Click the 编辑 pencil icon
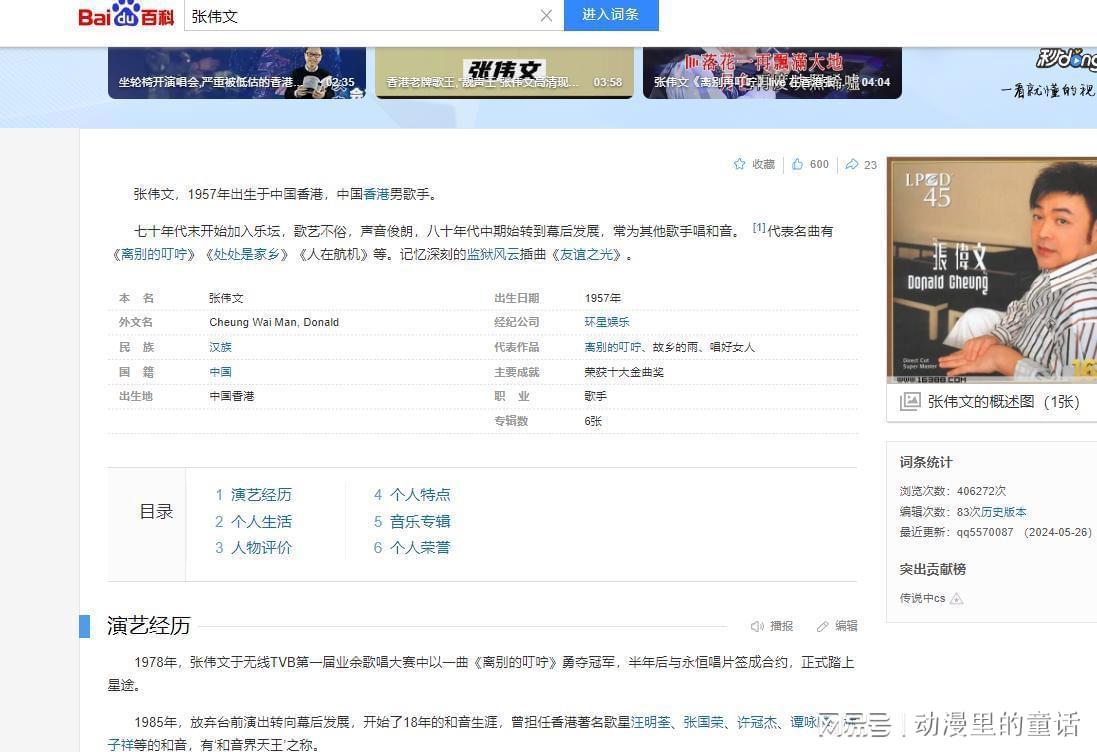The width and height of the screenshot is (1097, 752). (822, 626)
